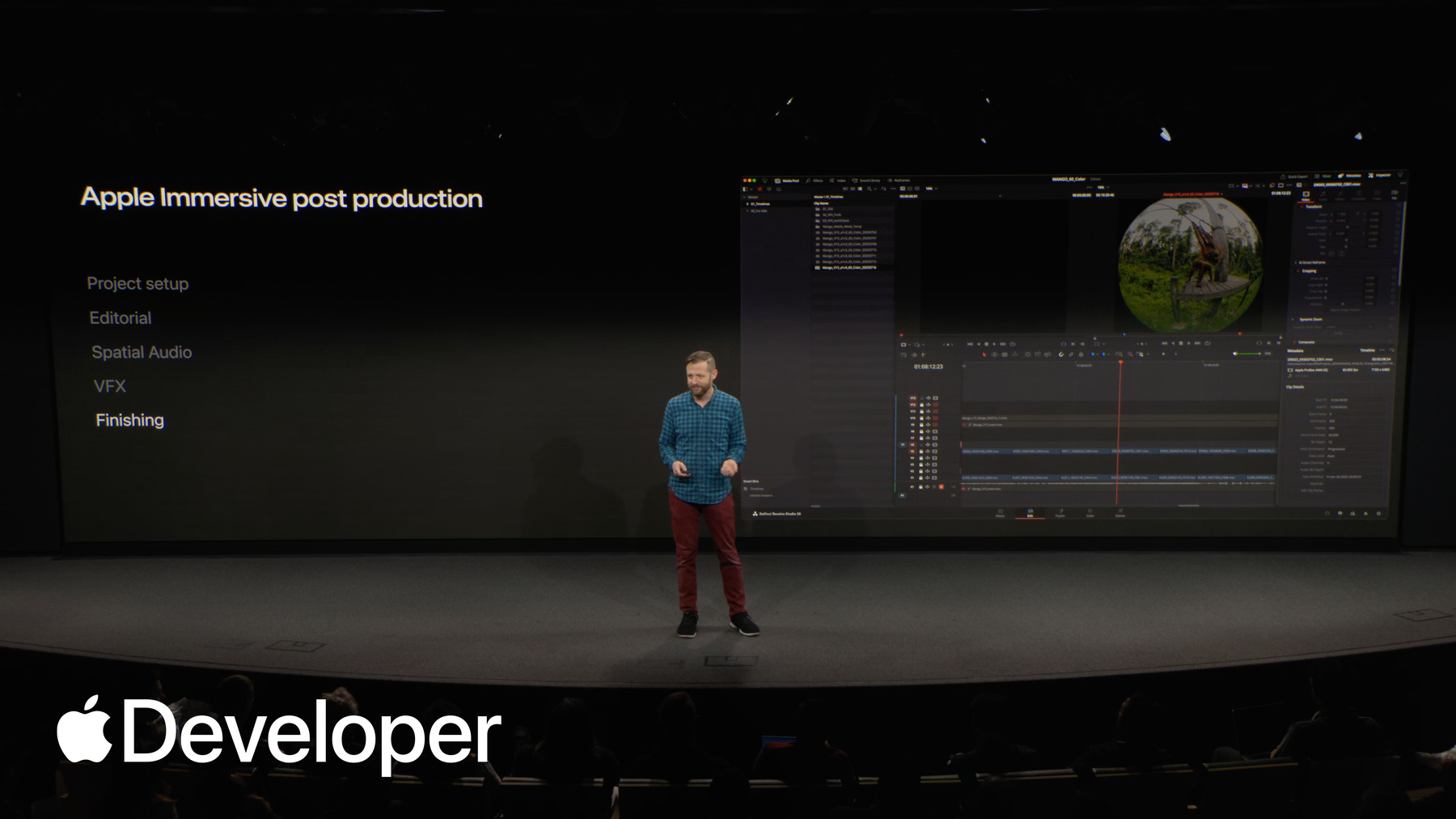Toggle the lock on track V13
The image size is (1456, 819).
click(921, 398)
